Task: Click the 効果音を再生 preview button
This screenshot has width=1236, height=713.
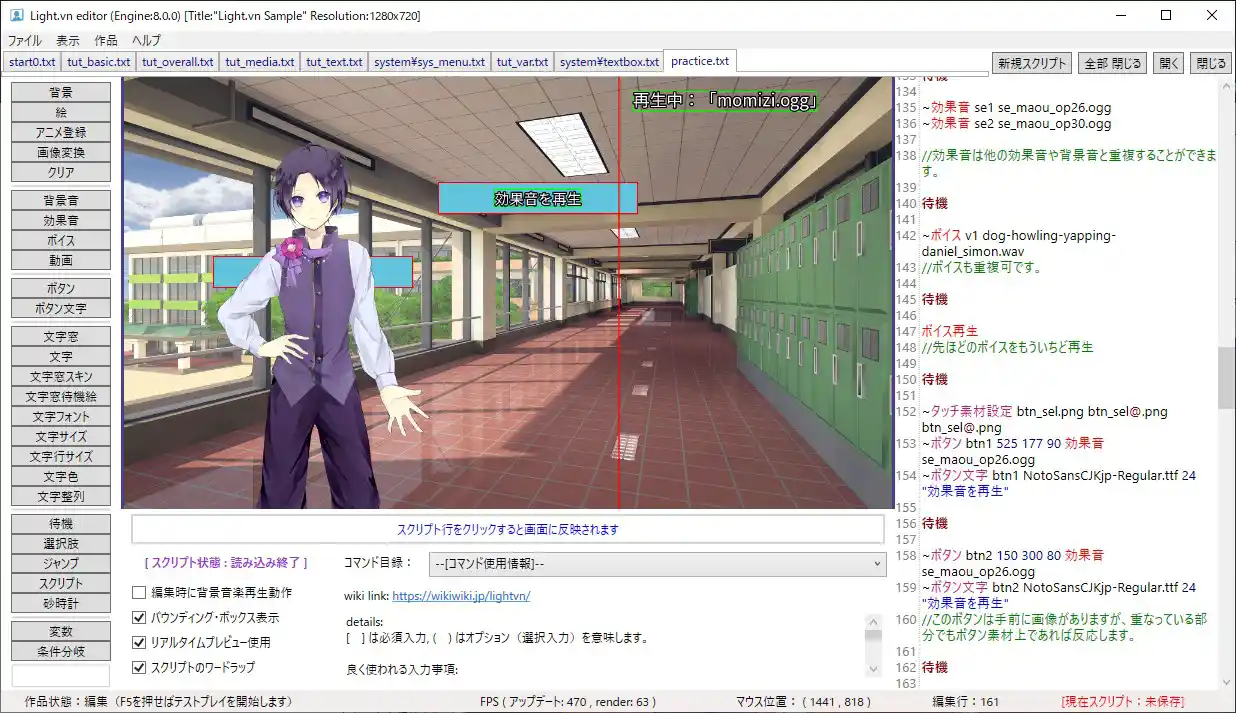Action: tap(538, 199)
